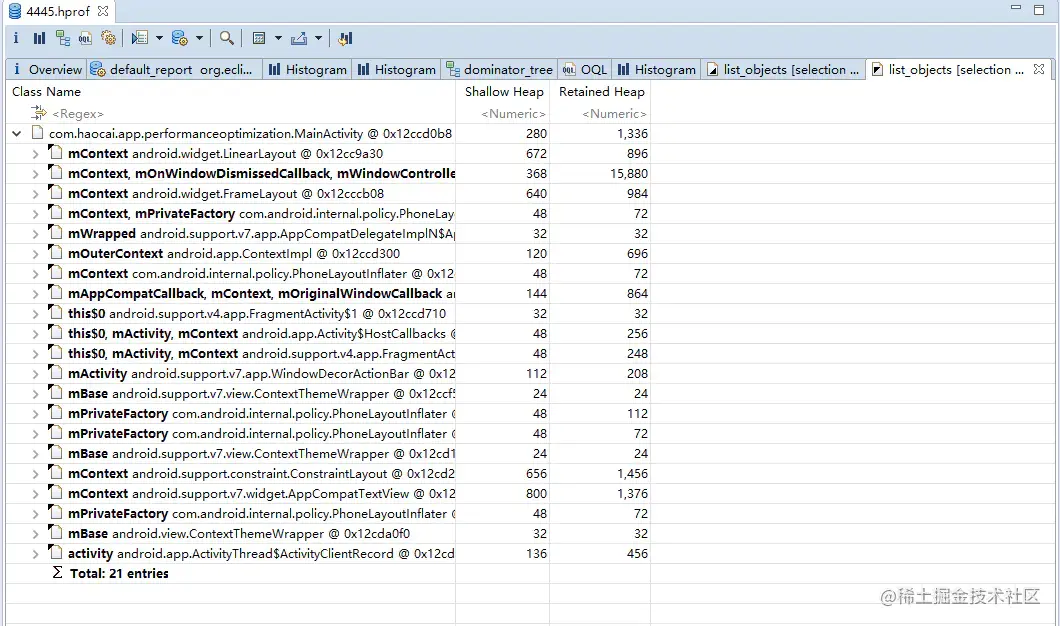Viewport: 1060px width, 626px height.
Task: Click the regex filter arrow icon beside <Regex>
Action: (39, 113)
